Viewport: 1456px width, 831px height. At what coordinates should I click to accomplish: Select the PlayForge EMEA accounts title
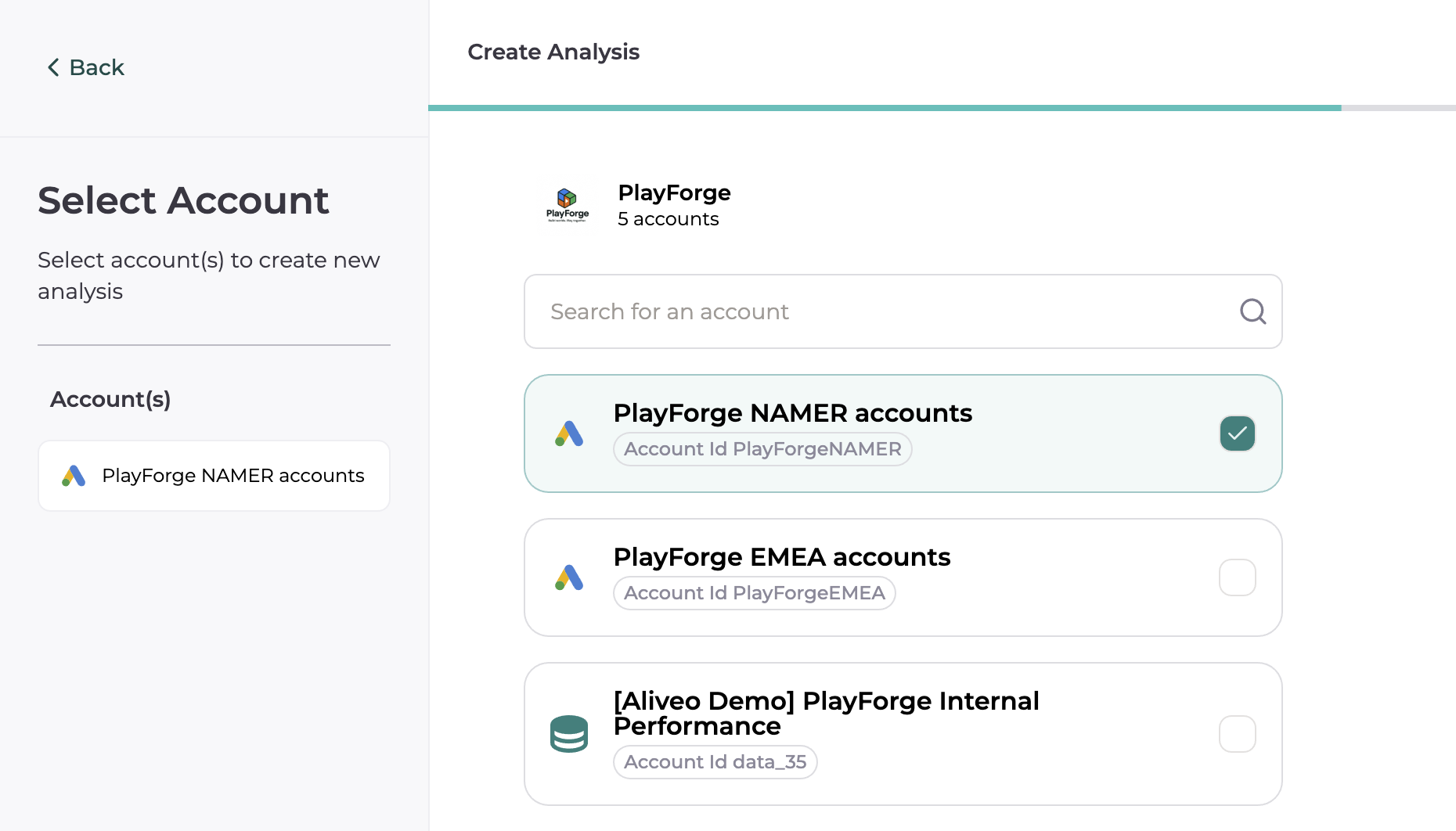click(781, 557)
